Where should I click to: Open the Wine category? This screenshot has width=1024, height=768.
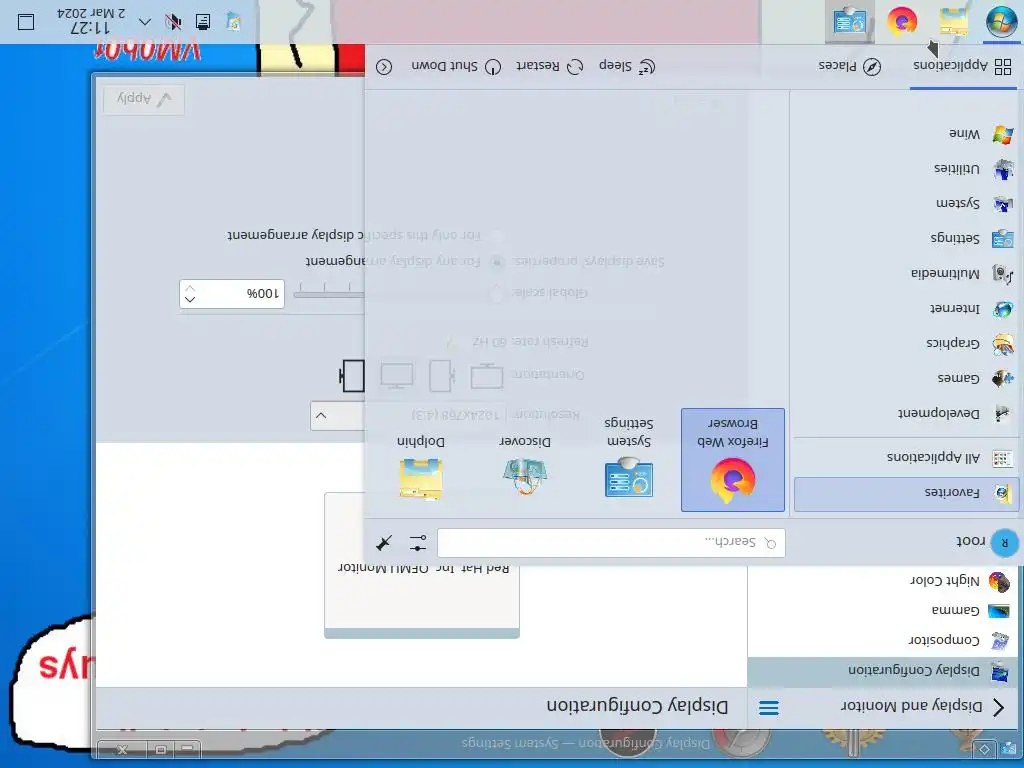(x=905, y=135)
